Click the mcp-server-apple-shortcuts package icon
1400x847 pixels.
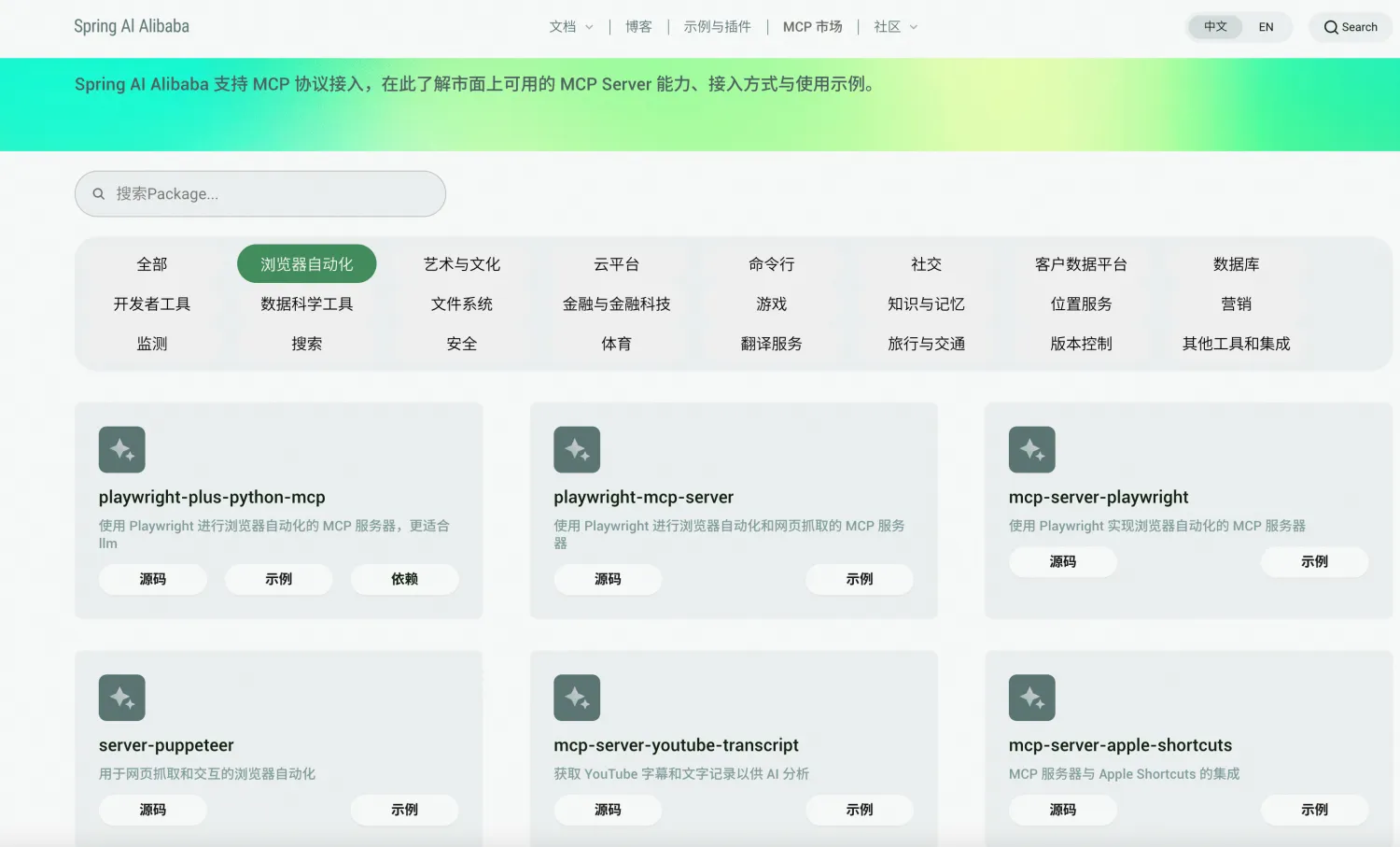click(x=1031, y=698)
